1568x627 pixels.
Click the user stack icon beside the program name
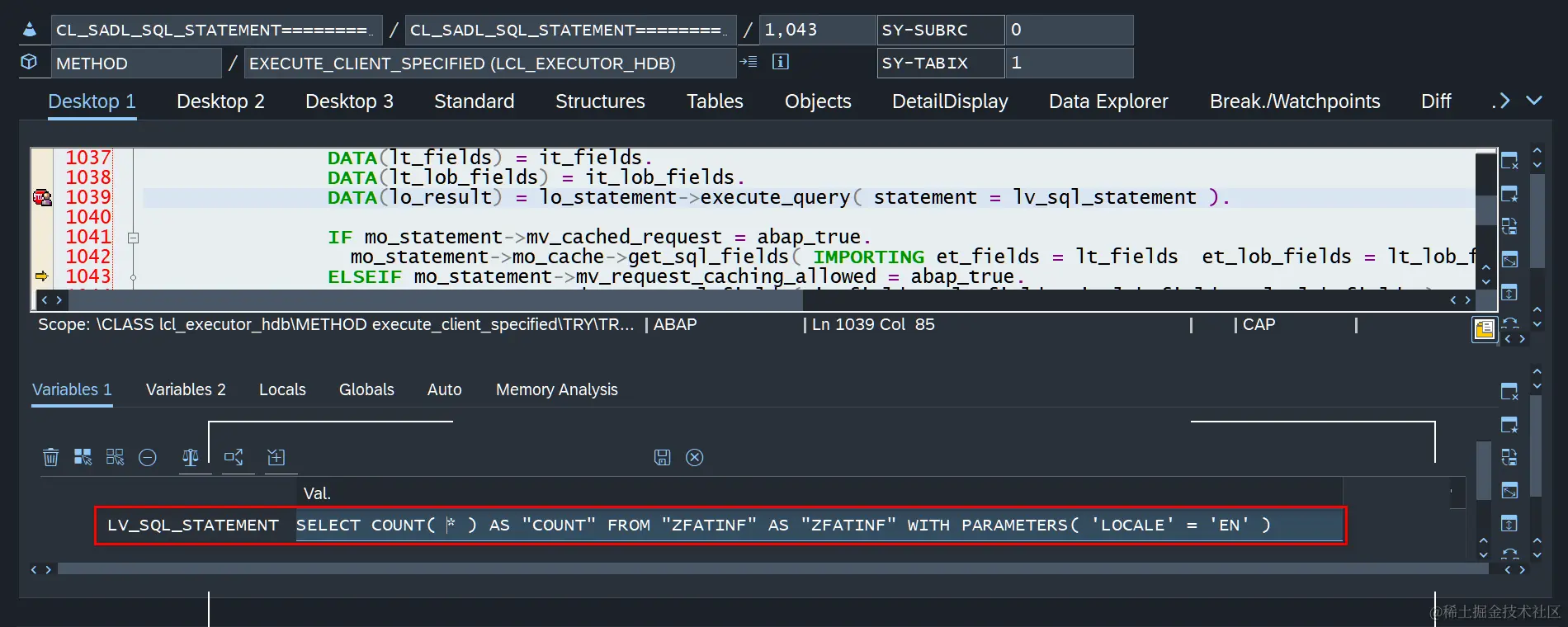(29, 30)
